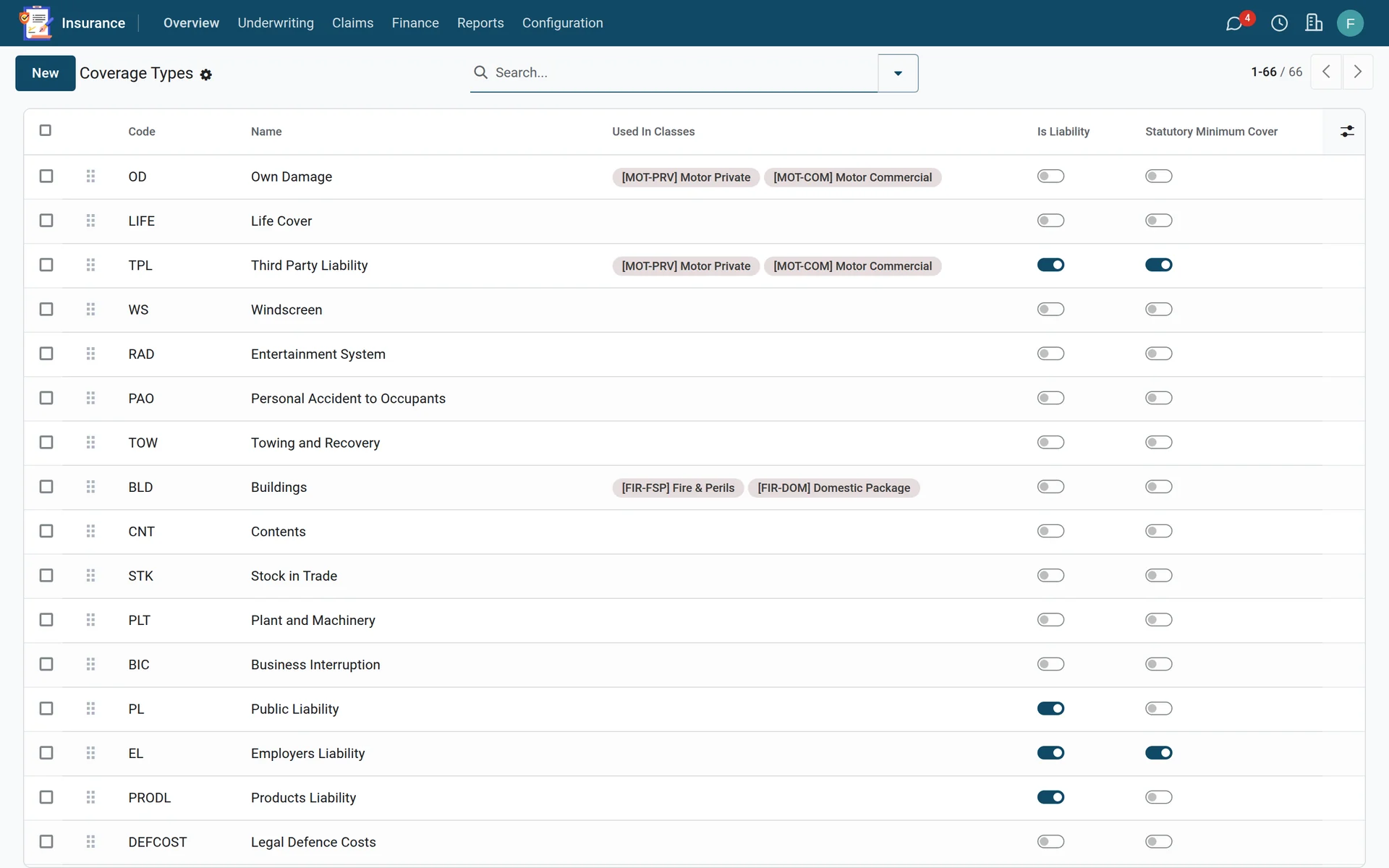Expand the search options dropdown arrow
Image resolution: width=1389 pixels, height=868 pixels.
898,73
